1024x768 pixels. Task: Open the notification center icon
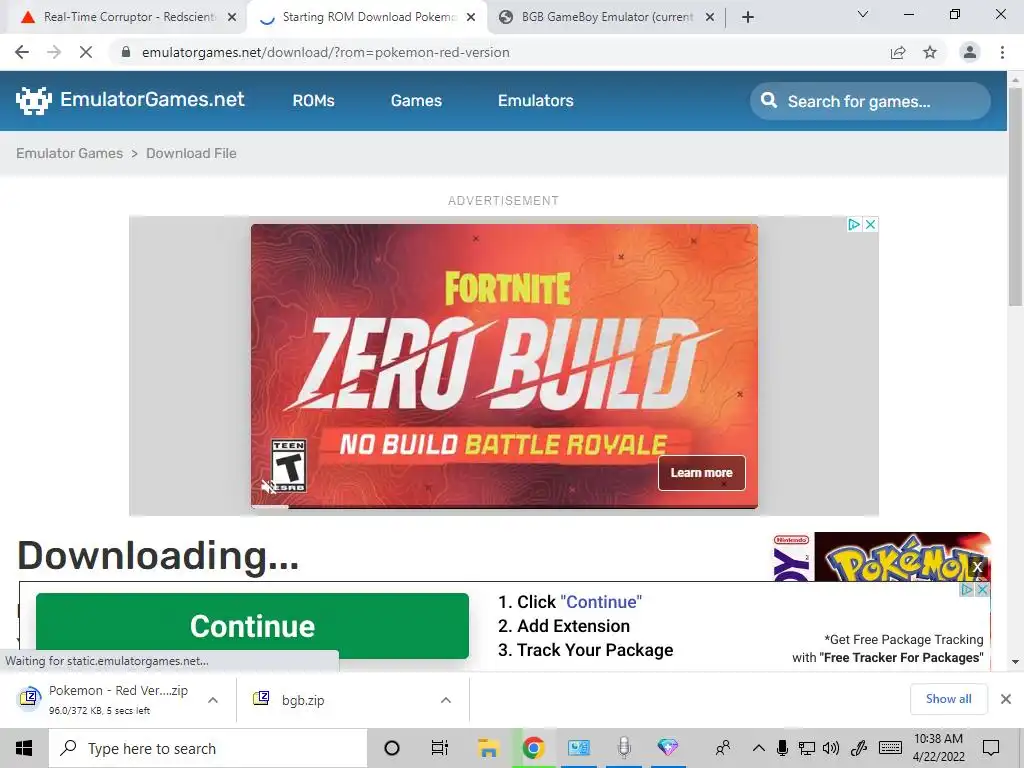coord(991,748)
